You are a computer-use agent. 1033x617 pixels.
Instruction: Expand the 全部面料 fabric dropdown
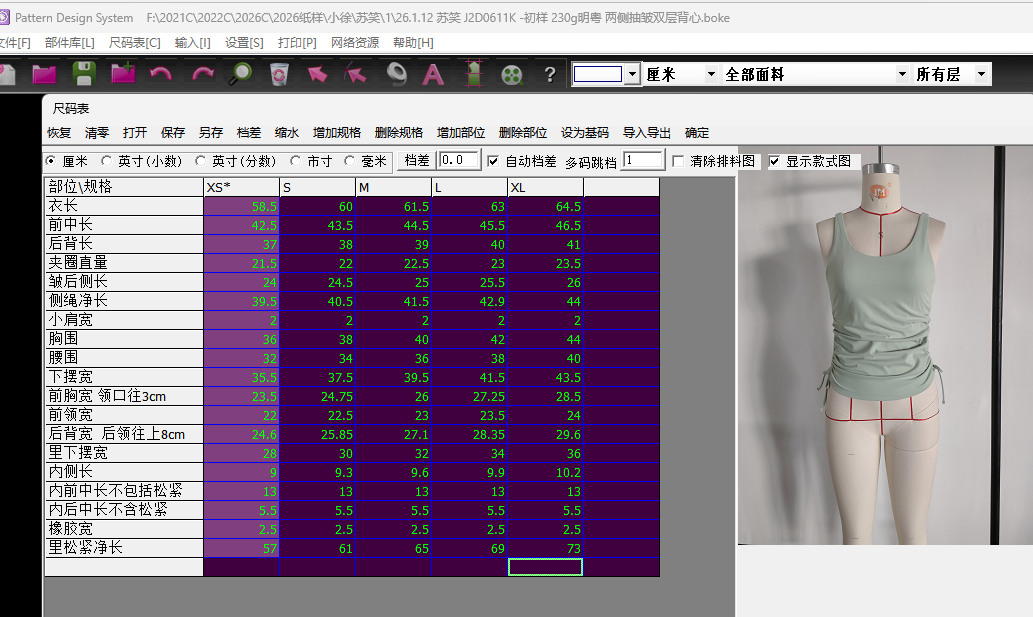click(902, 75)
